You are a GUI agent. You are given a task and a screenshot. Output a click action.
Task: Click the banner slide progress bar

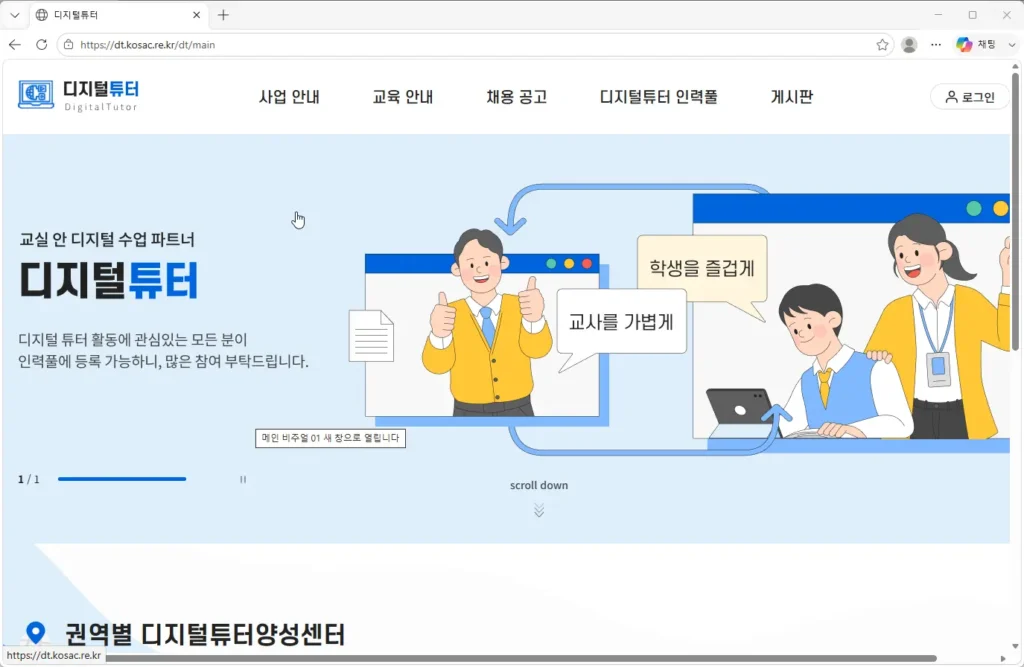(x=122, y=479)
